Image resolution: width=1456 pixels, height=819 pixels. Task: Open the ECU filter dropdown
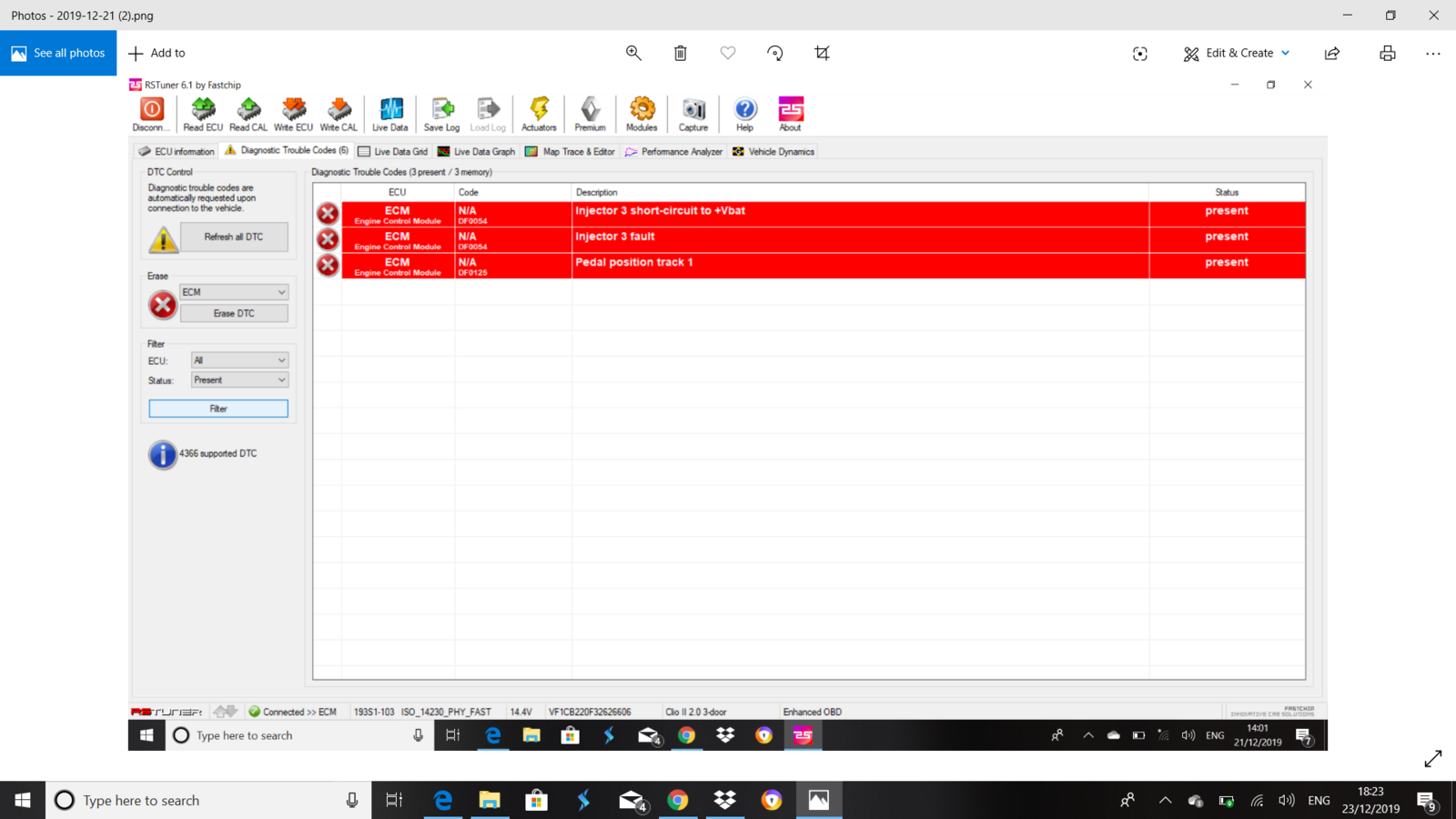click(239, 360)
